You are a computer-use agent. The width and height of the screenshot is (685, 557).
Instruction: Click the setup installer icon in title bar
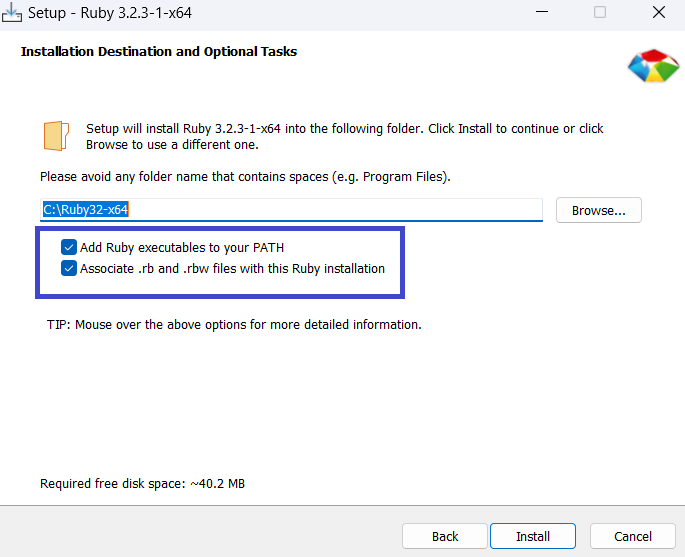coord(11,13)
